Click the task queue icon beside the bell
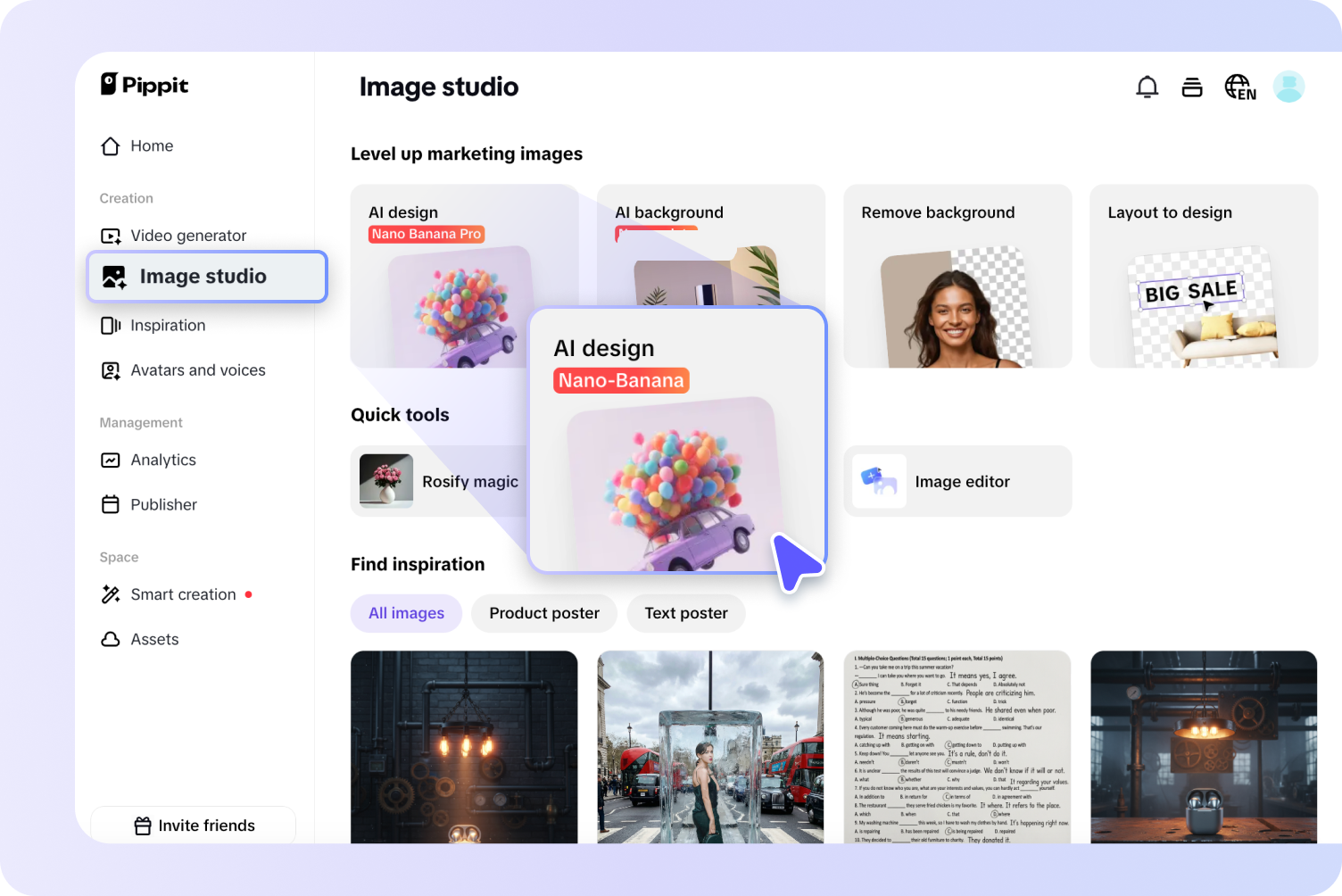 point(1192,87)
